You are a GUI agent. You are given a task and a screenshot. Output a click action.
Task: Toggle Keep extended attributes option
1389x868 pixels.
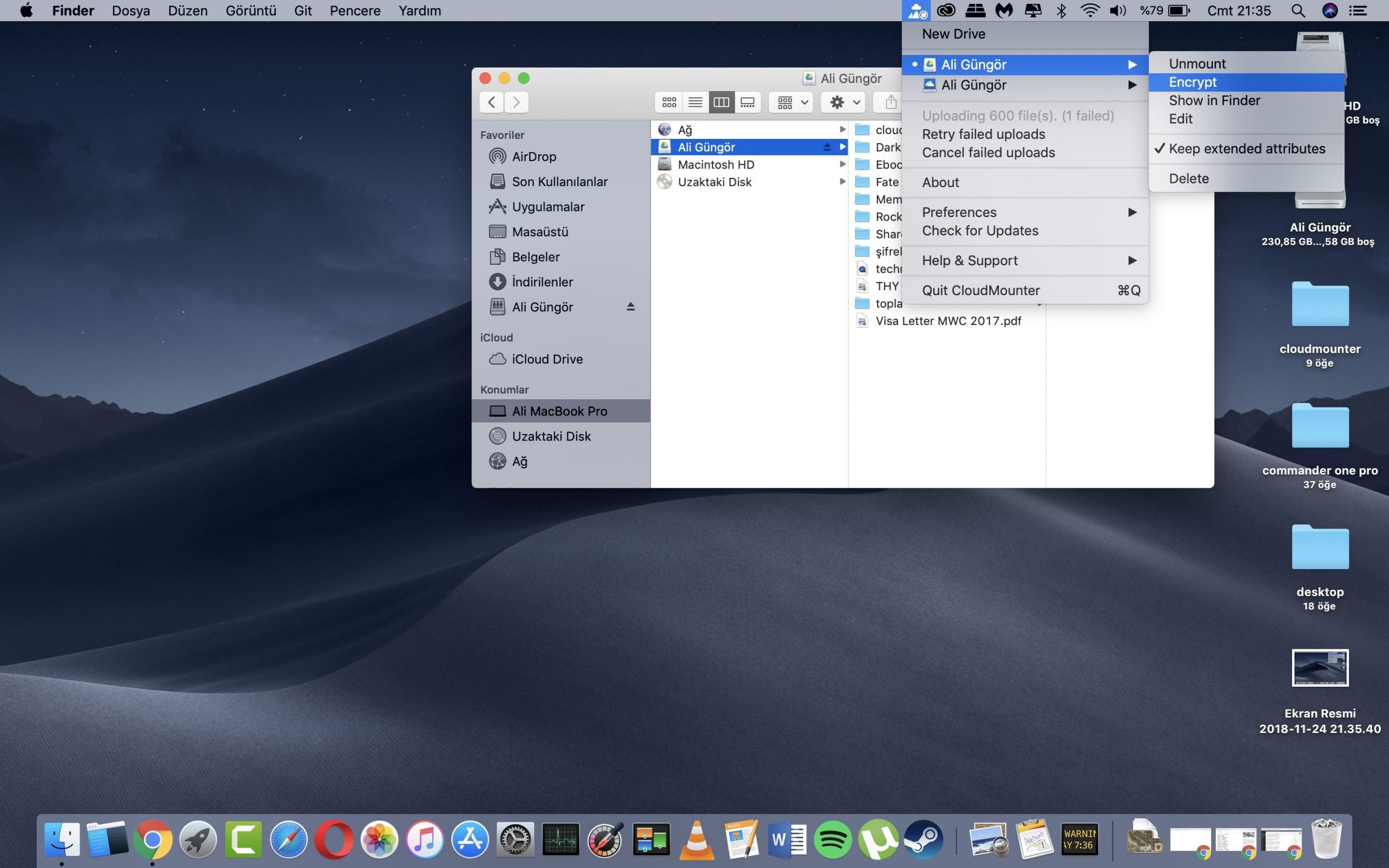[x=1247, y=149]
